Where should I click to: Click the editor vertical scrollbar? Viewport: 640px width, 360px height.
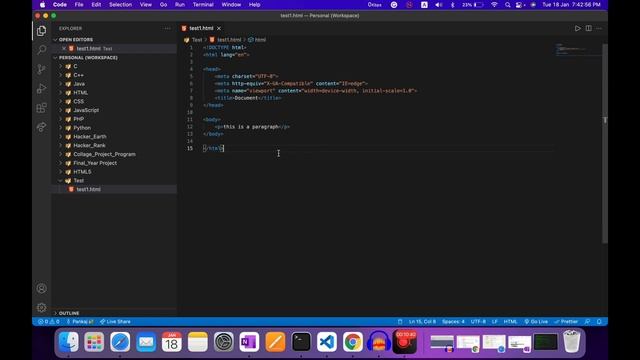605,143
